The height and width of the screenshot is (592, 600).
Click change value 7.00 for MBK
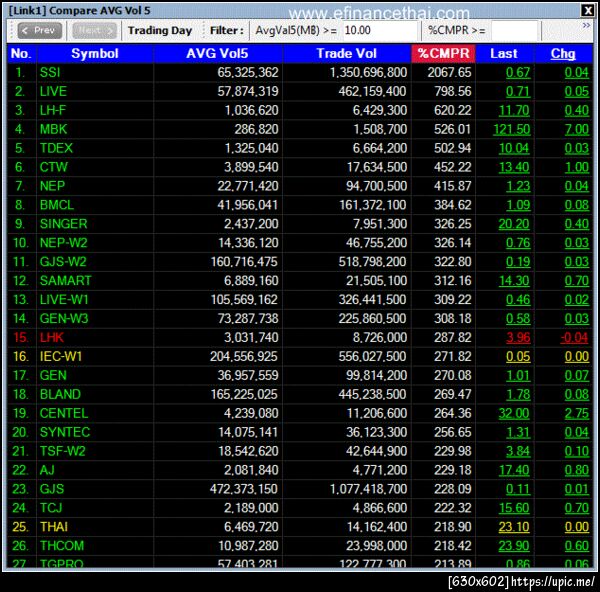click(x=576, y=129)
